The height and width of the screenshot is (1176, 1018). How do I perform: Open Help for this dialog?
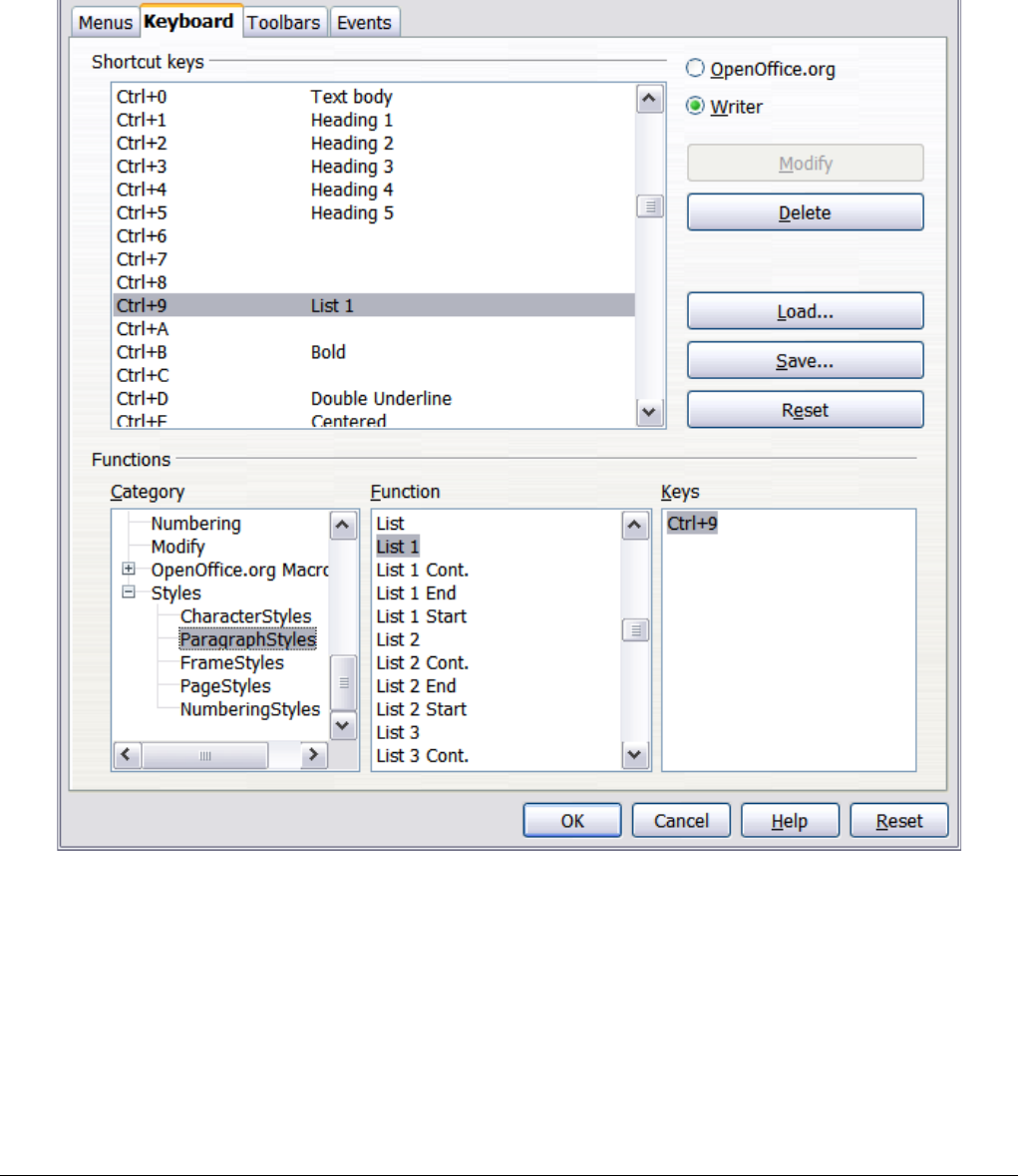click(790, 821)
